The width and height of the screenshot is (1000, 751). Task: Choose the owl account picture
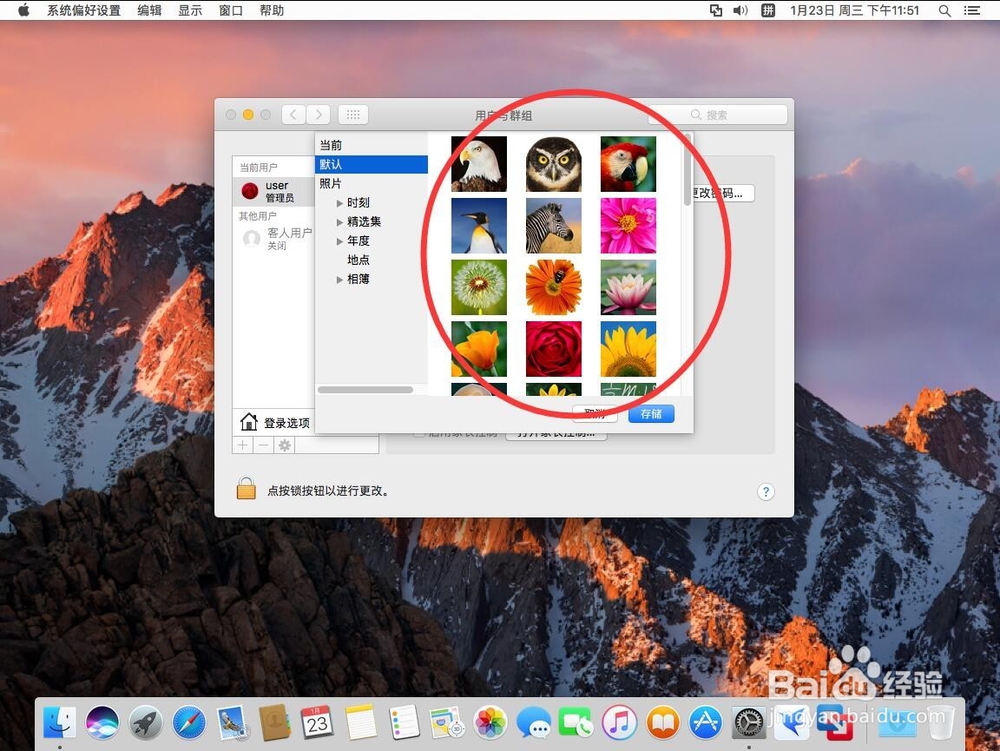click(553, 164)
